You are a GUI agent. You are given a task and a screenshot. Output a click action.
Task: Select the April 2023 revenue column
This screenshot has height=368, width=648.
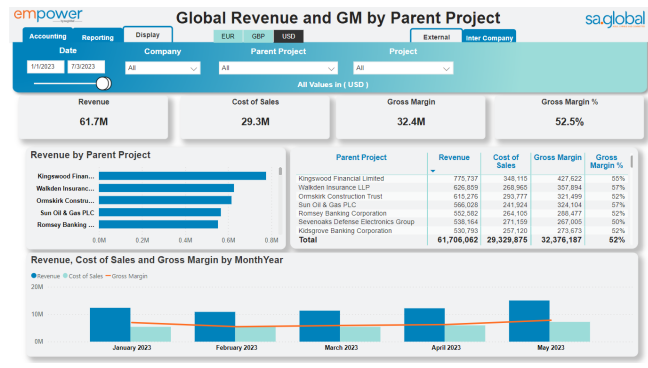tap(424, 325)
